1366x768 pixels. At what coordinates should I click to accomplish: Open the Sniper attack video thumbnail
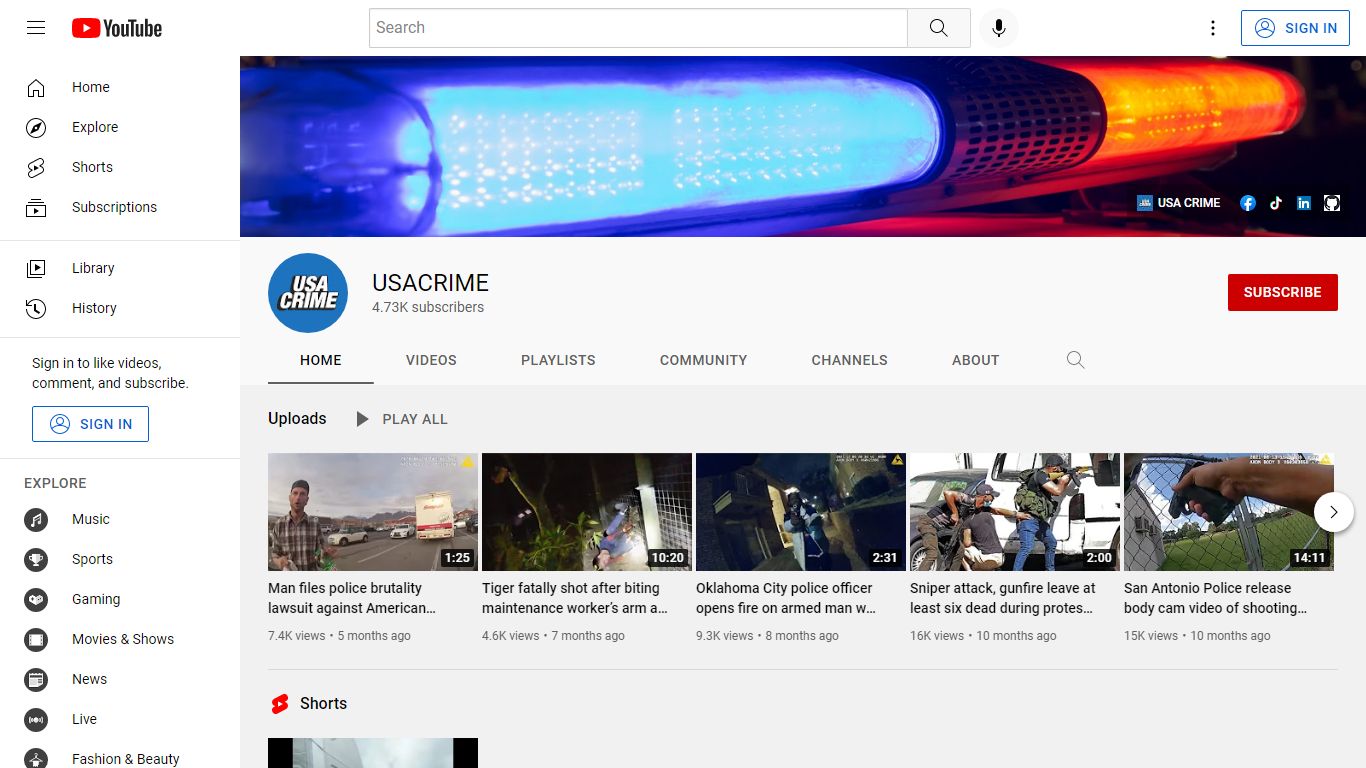click(x=1015, y=512)
